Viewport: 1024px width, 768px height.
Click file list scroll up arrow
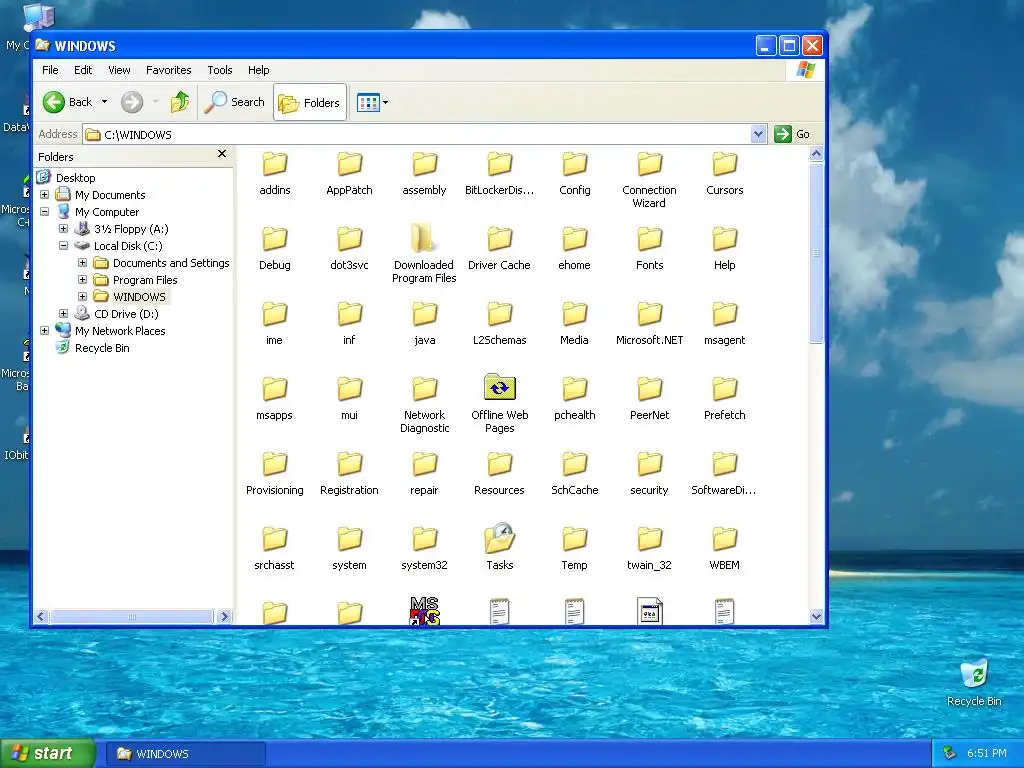[x=816, y=154]
